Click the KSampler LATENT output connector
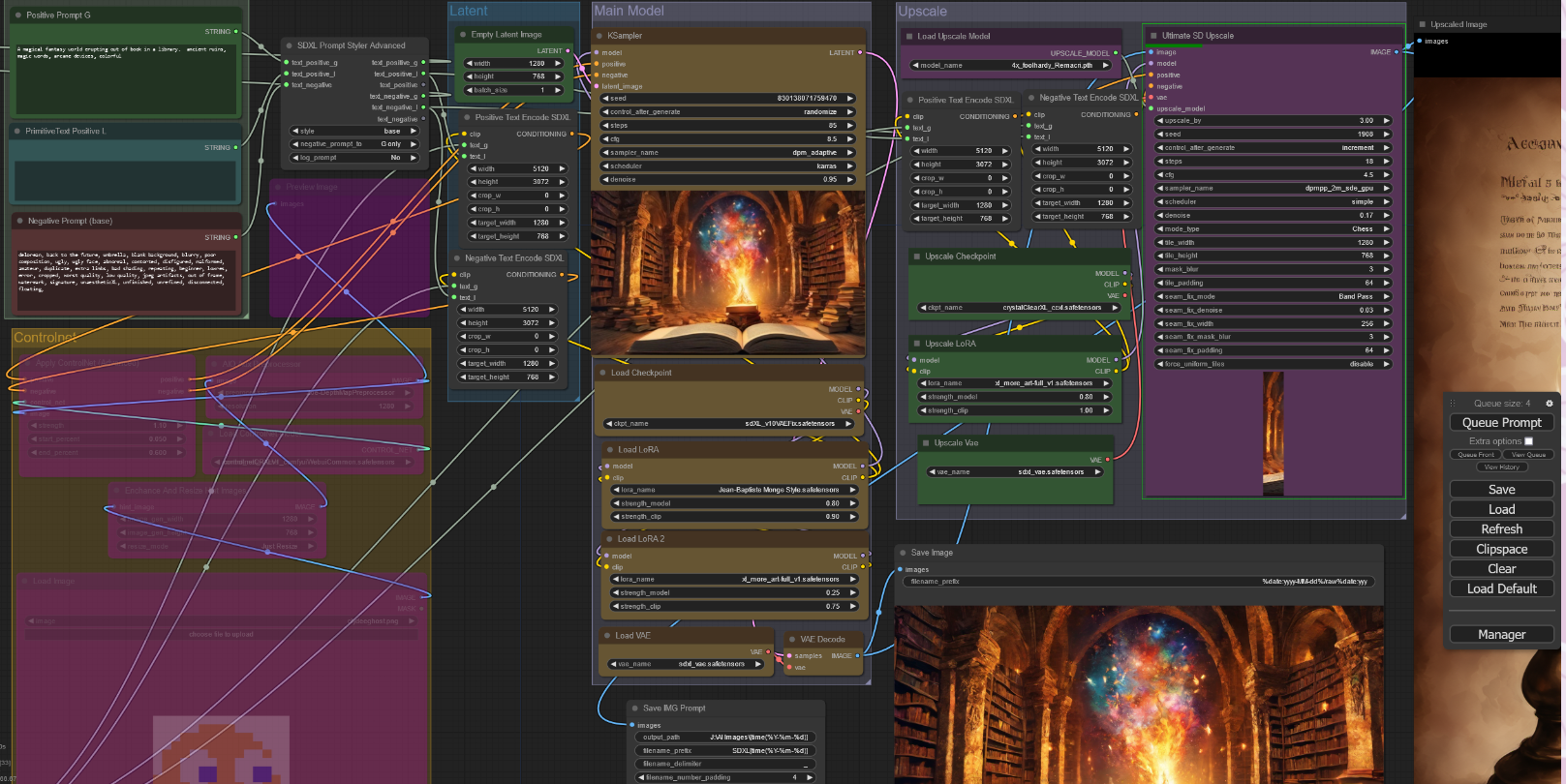 coord(862,53)
